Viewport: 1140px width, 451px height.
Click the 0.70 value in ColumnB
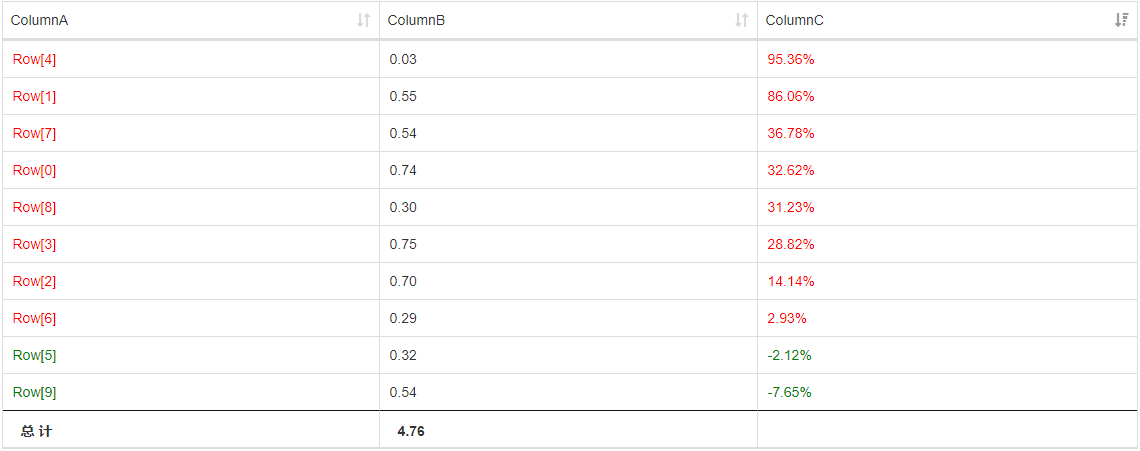point(403,282)
